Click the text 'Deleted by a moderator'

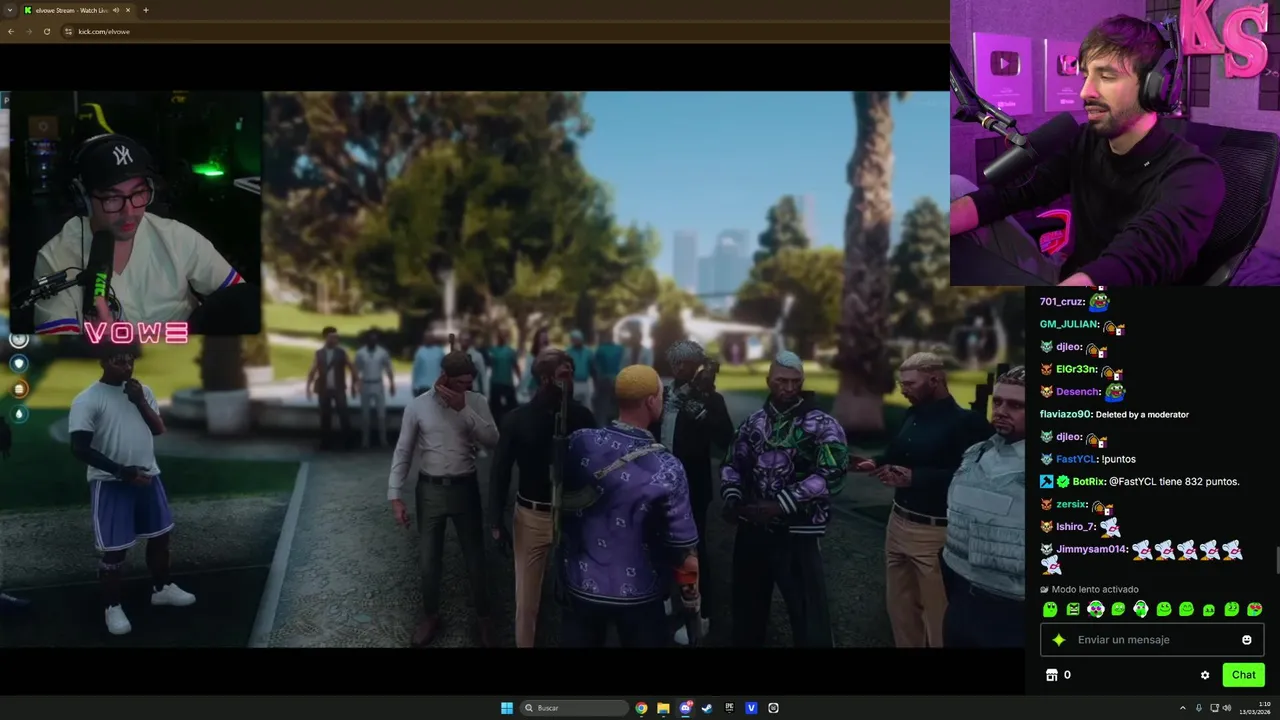click(x=1142, y=414)
